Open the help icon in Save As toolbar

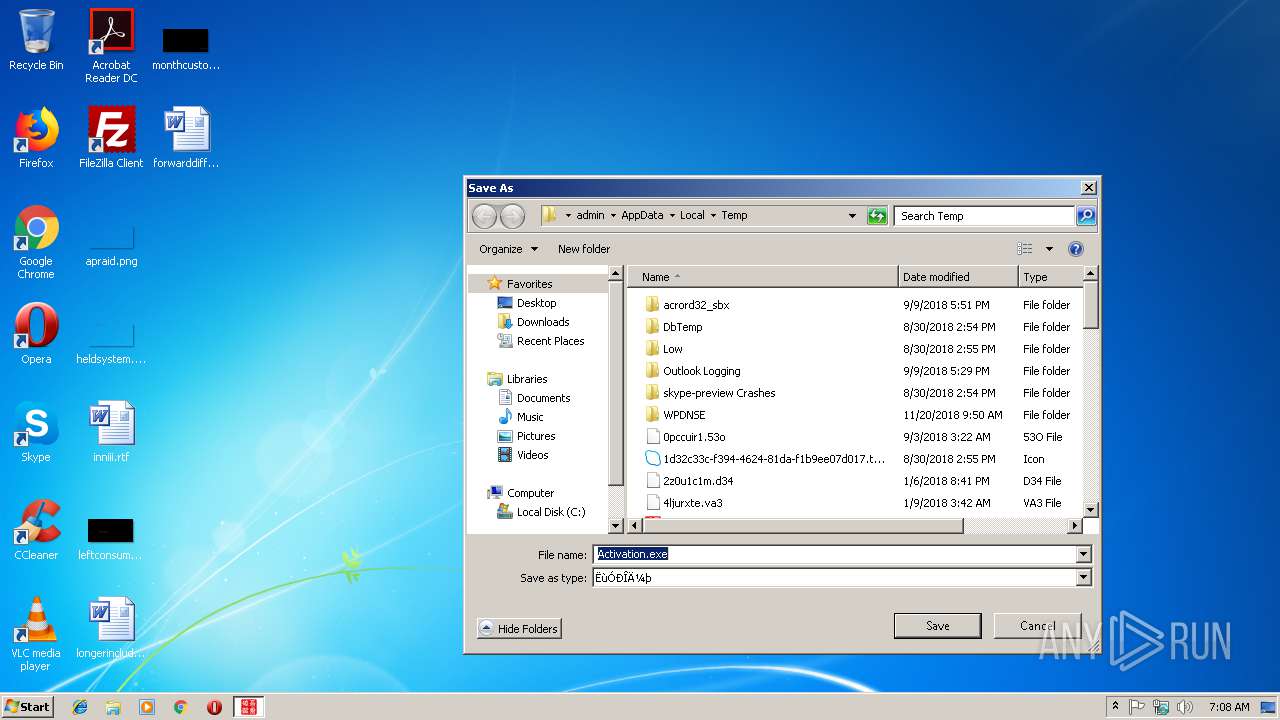[x=1076, y=249]
